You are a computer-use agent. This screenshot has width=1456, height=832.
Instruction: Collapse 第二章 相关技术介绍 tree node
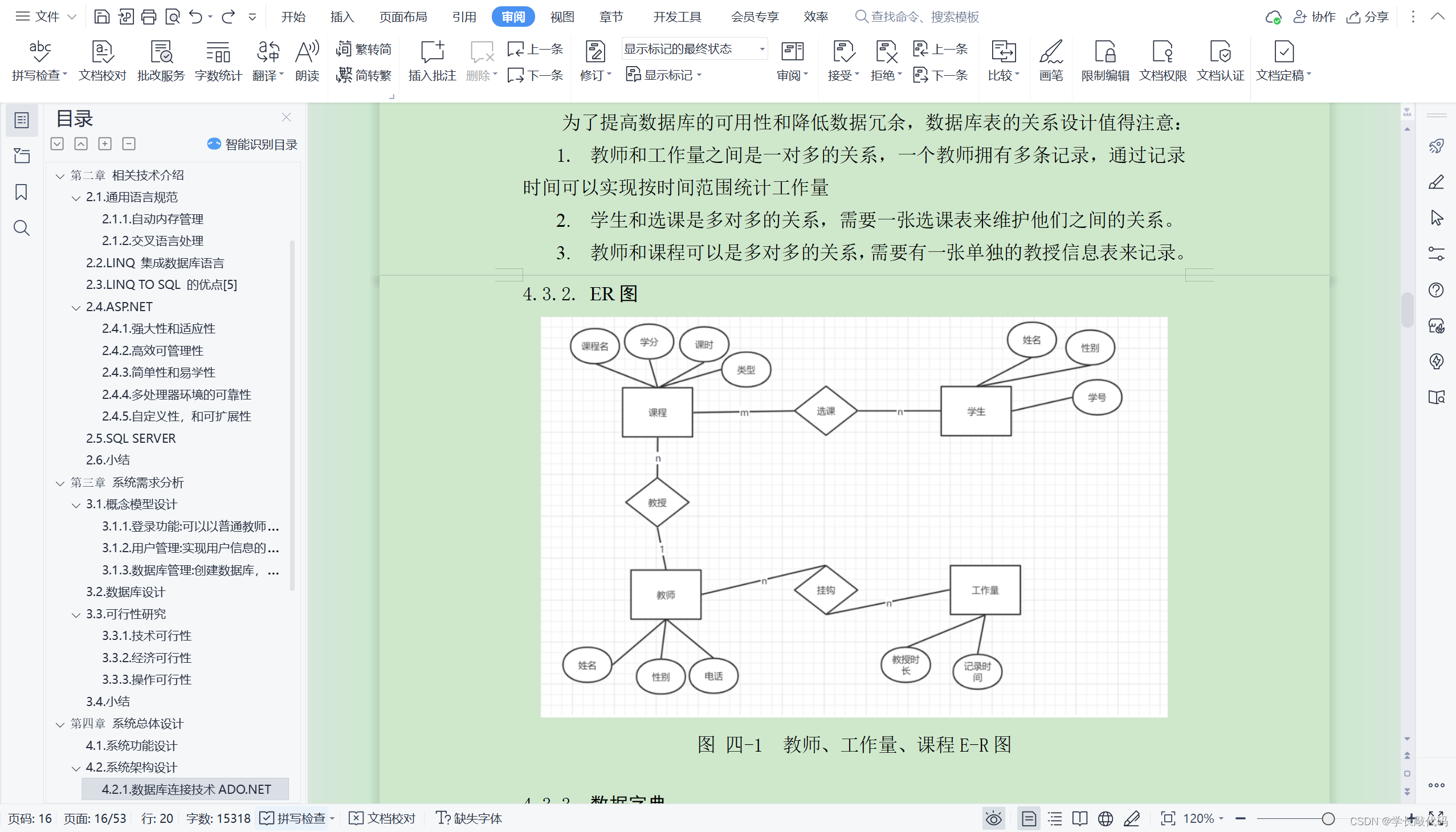(x=60, y=176)
